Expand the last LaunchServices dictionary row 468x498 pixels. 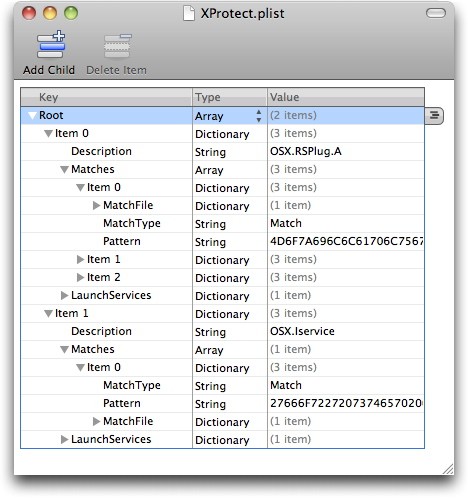coord(64,439)
